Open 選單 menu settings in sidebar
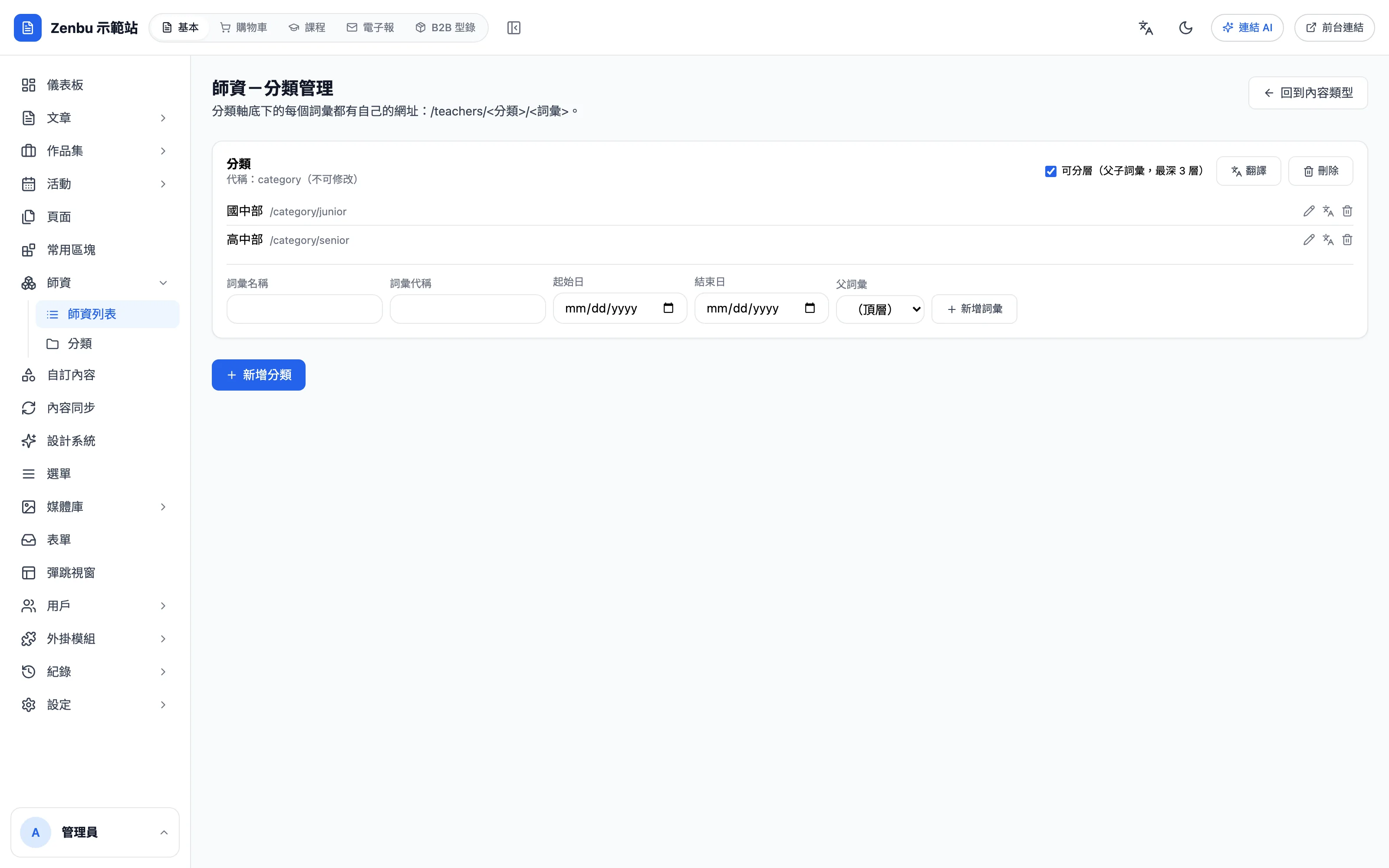The width and height of the screenshot is (1389, 868). click(x=95, y=473)
